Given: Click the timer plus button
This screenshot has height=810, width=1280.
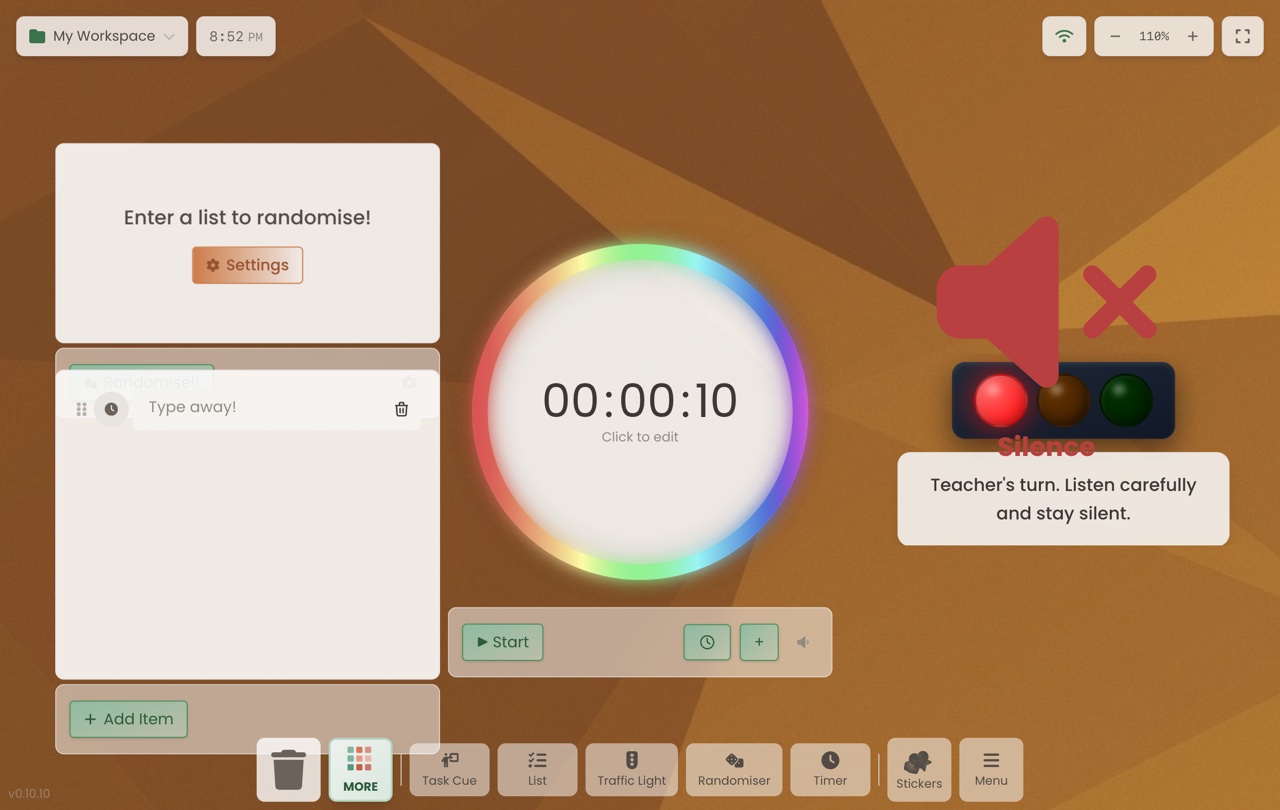Looking at the screenshot, I should coord(759,642).
